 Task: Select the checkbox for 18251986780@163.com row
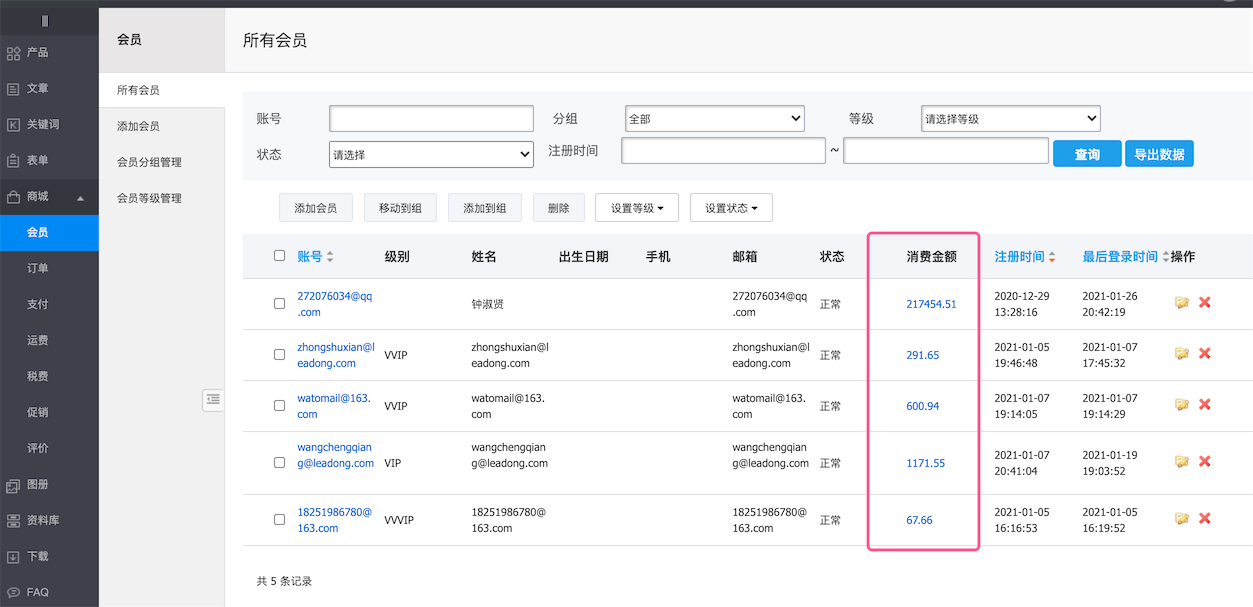coord(280,520)
